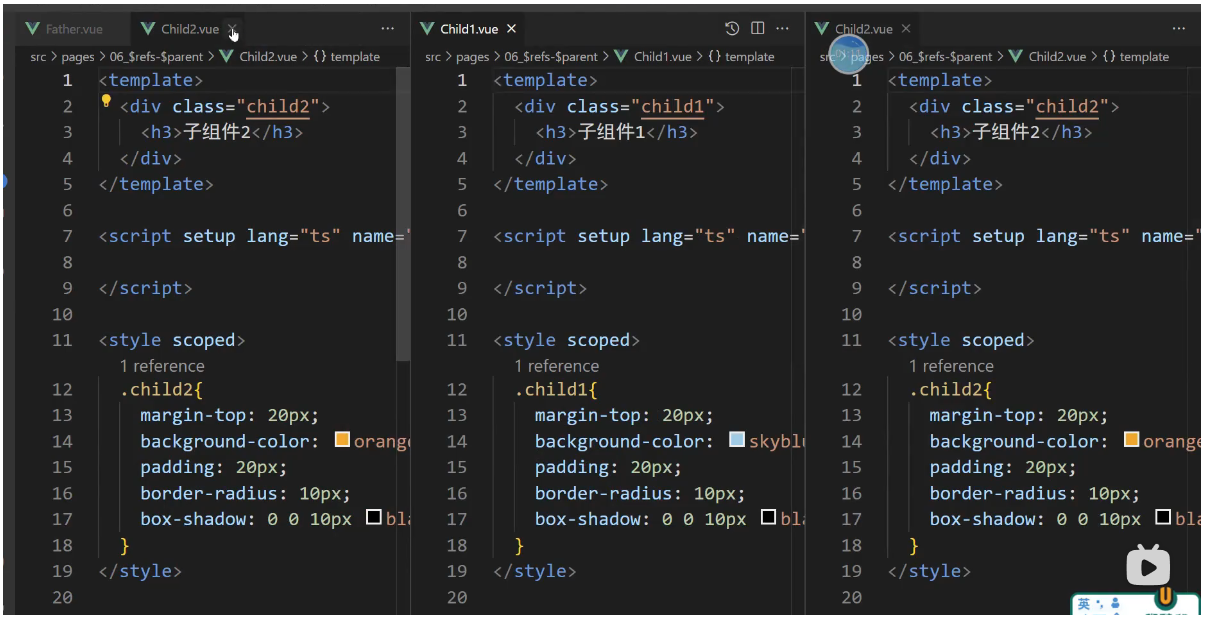The image size is (1206, 621).
Task: Click the lightbulb code action icon on line 2
Action: 106,101
